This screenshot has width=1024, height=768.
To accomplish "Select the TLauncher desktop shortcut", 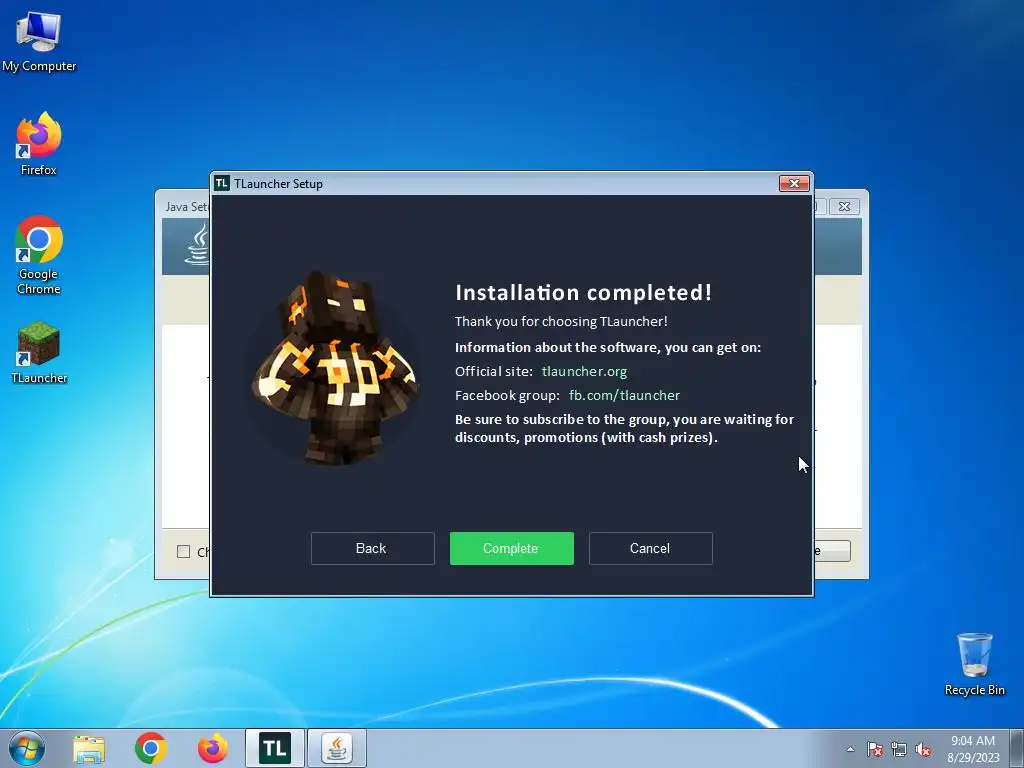I will [x=39, y=353].
